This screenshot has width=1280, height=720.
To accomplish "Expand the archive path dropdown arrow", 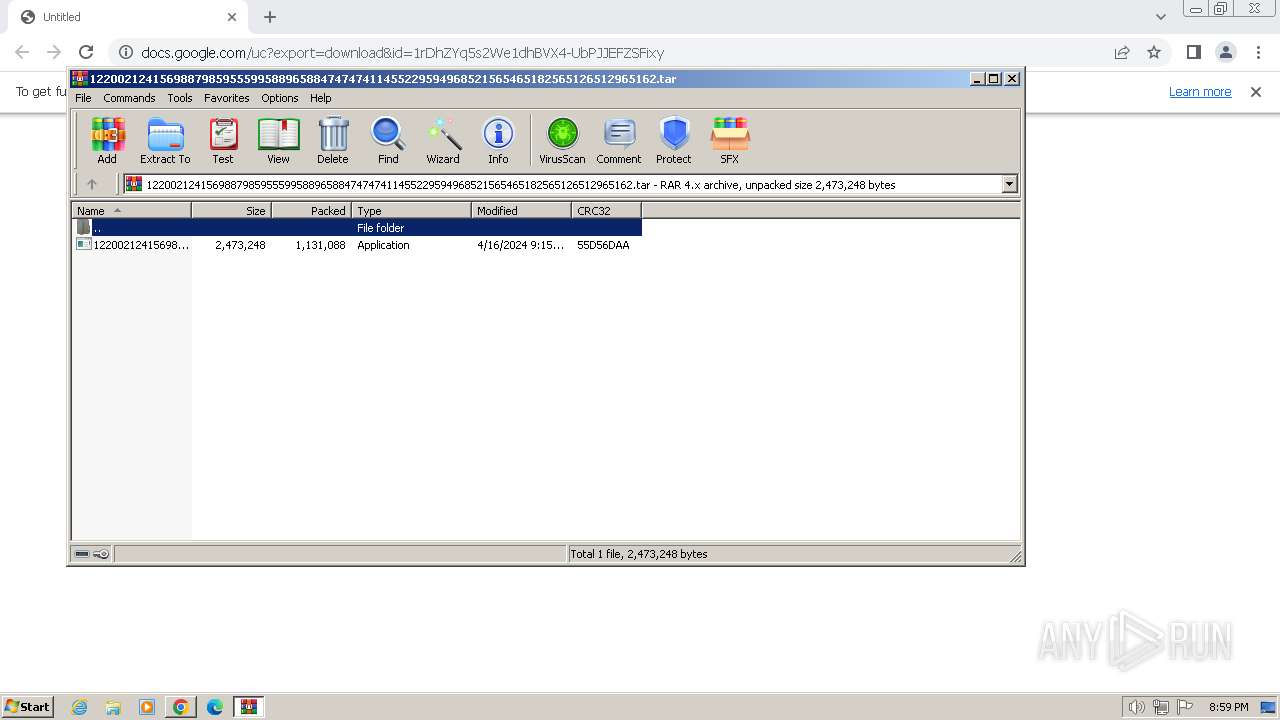I will pos(1009,184).
